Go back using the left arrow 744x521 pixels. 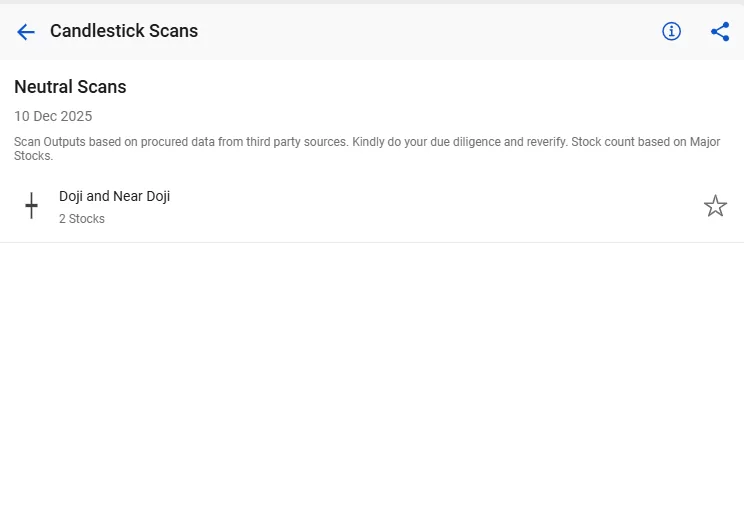coord(26,32)
